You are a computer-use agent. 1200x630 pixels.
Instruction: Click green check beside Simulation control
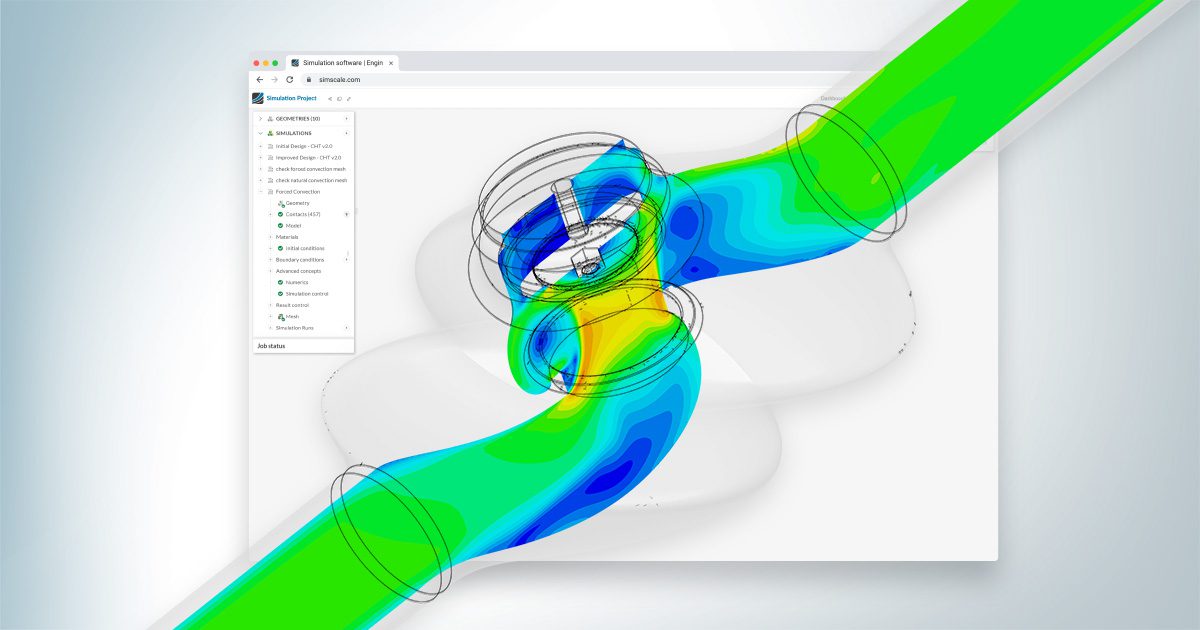[281, 294]
